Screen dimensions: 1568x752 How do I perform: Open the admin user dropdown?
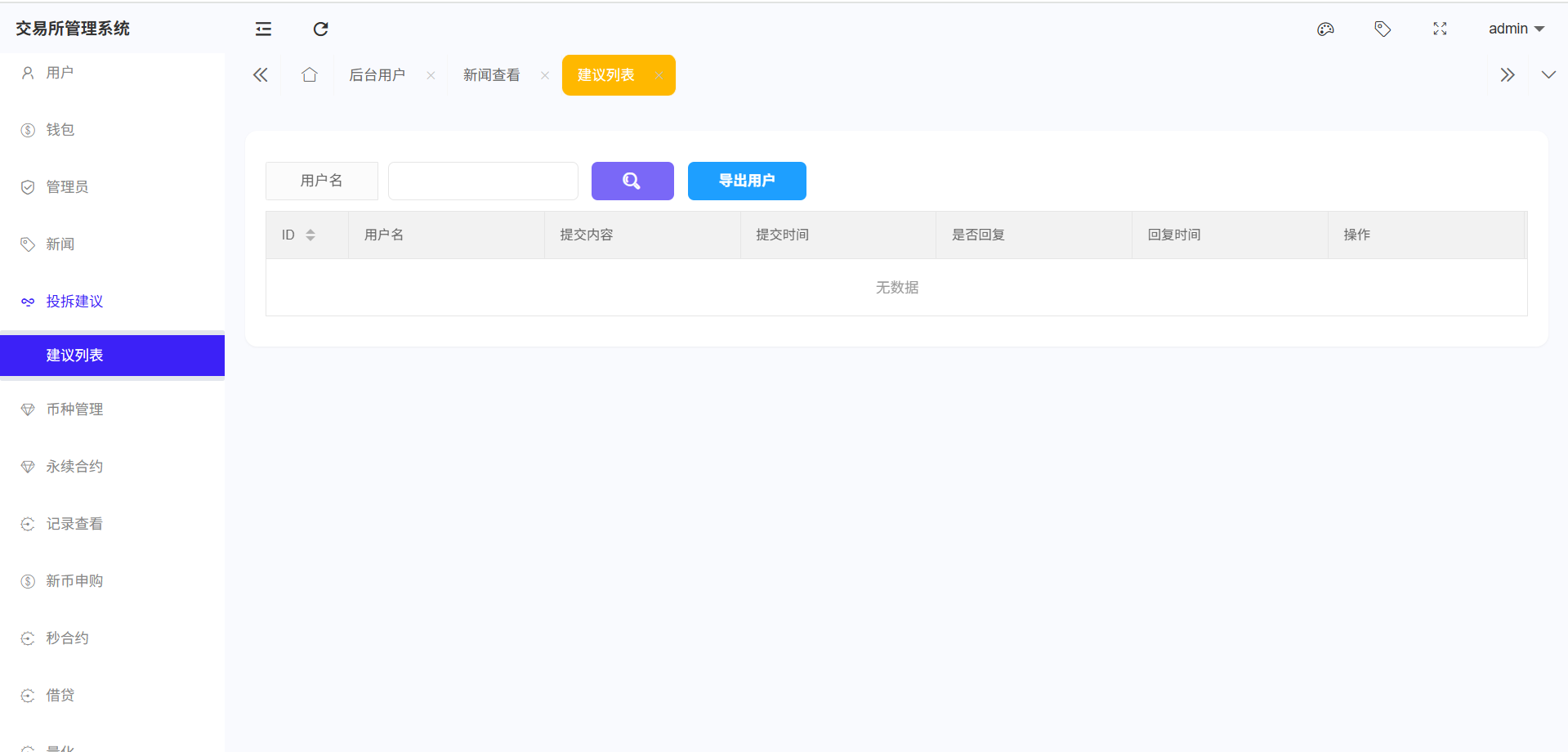click(1516, 29)
